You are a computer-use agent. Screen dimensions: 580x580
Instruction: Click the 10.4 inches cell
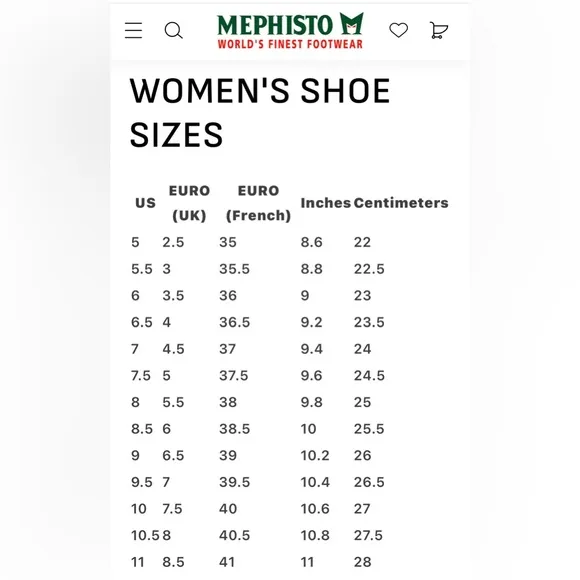click(315, 482)
